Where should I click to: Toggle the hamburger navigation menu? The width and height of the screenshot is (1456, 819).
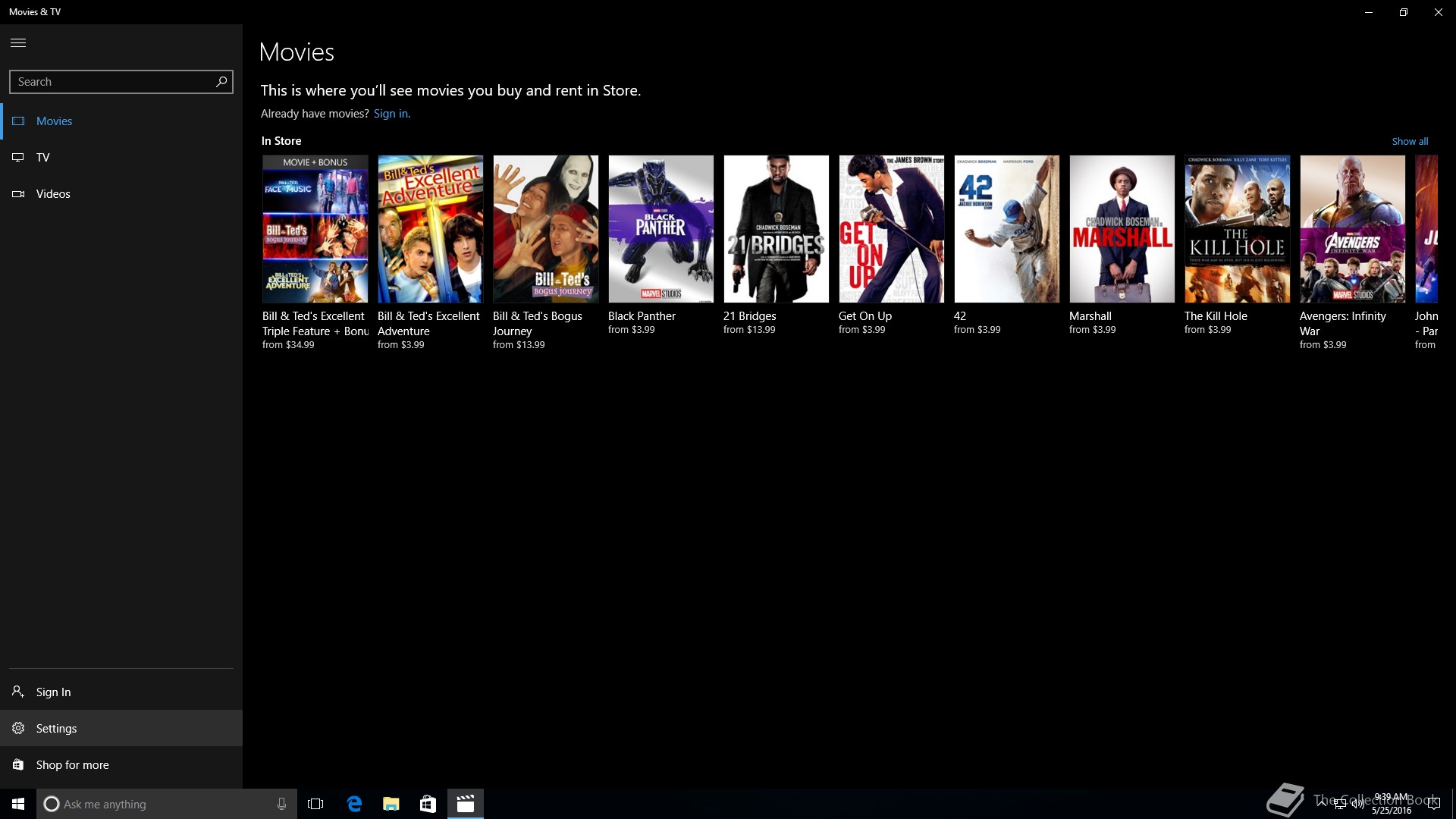click(x=18, y=42)
